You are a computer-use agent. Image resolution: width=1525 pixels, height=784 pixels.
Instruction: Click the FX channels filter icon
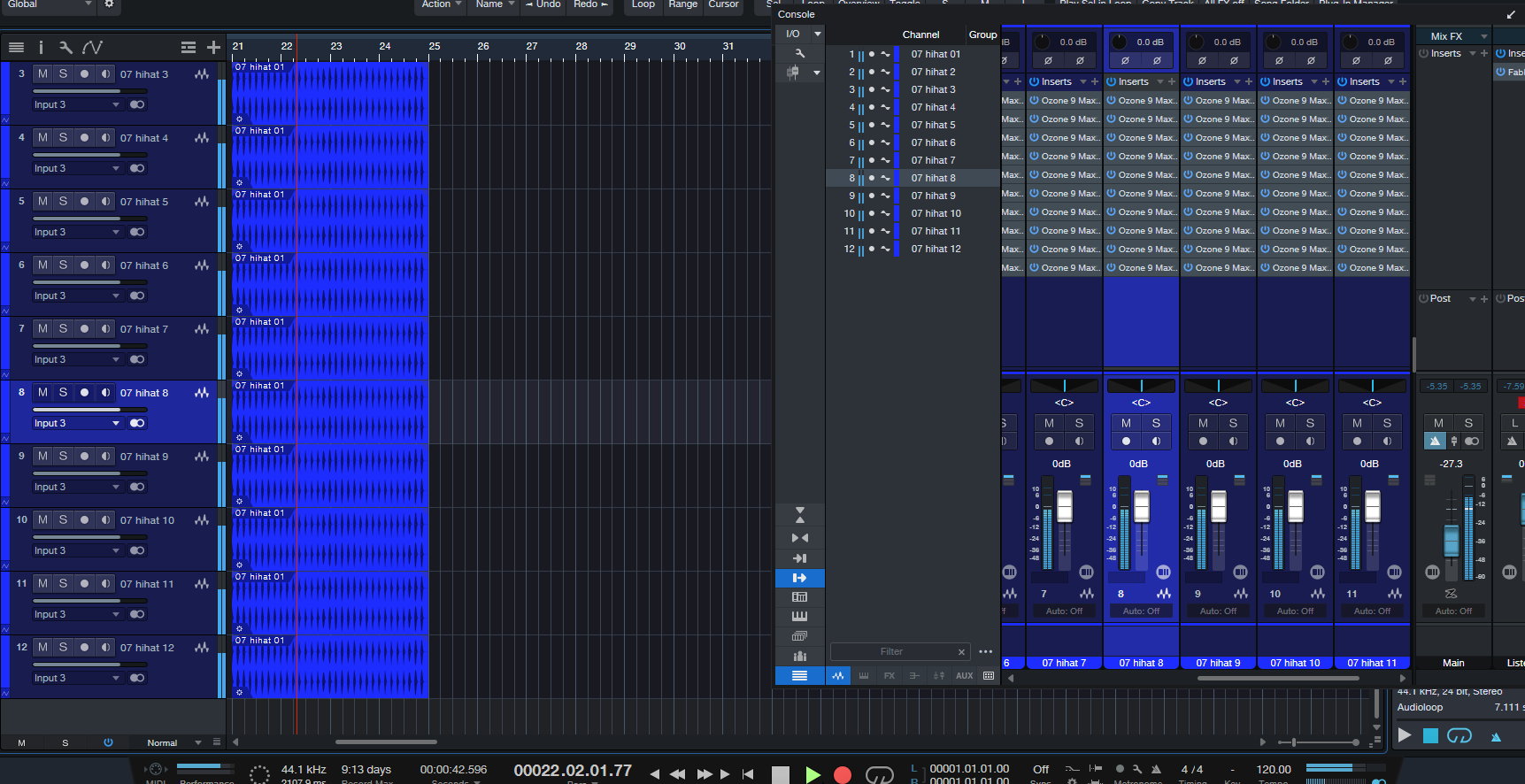890,676
